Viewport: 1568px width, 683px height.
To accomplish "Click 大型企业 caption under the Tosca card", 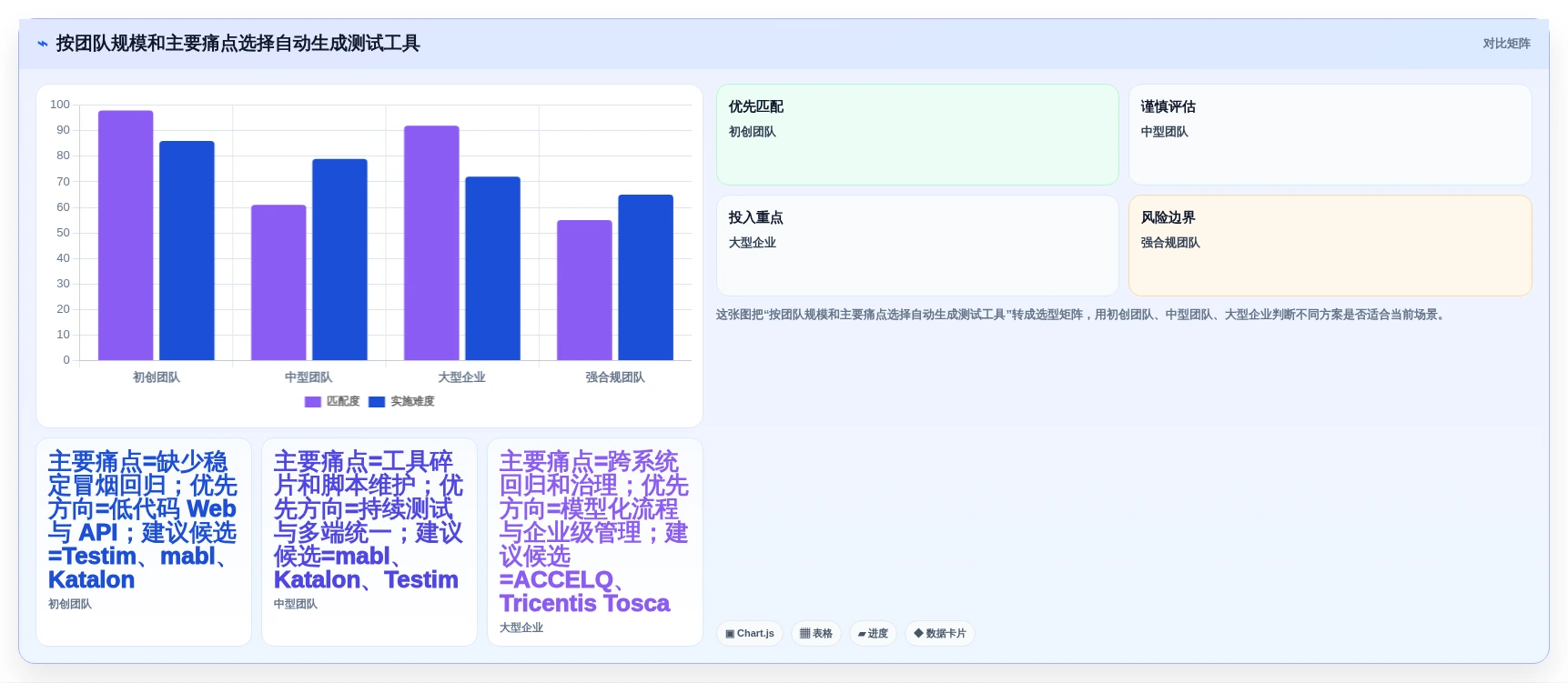I will 521,628.
